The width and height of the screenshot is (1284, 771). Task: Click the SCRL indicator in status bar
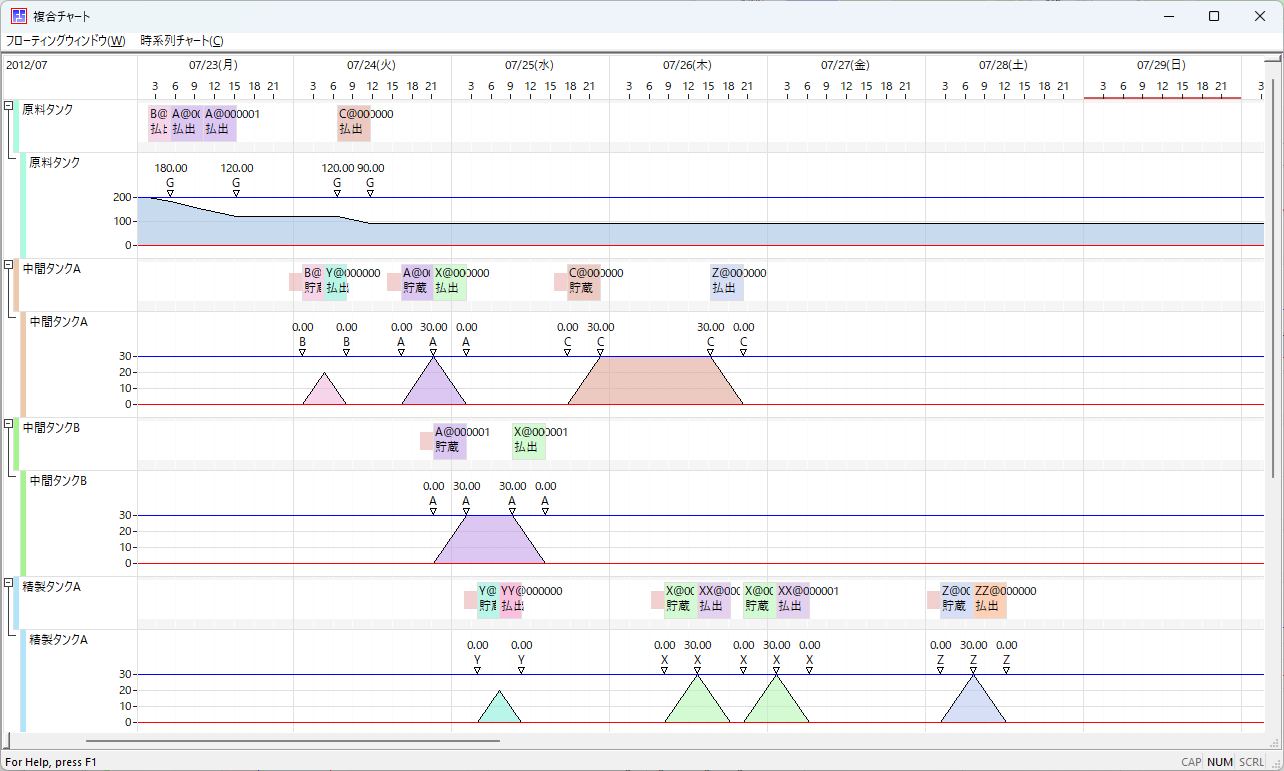pos(1252,762)
